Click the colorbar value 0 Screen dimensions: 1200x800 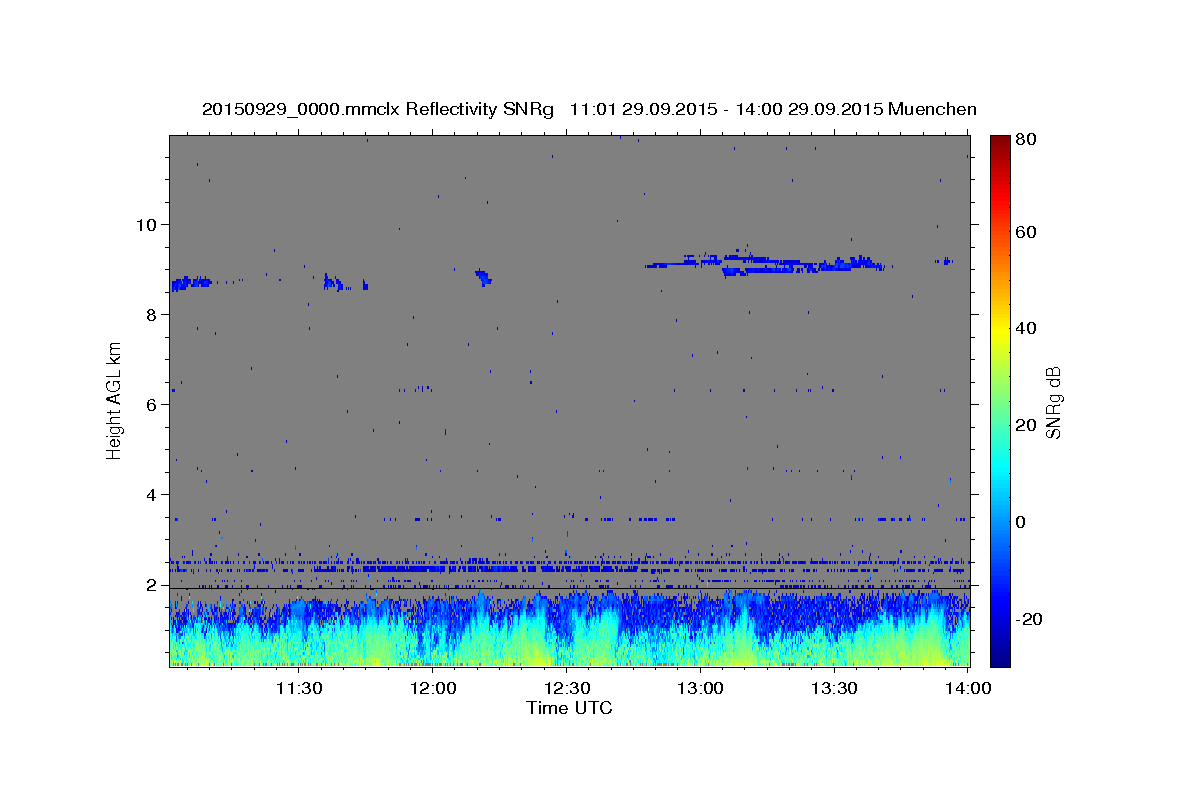1022,522
